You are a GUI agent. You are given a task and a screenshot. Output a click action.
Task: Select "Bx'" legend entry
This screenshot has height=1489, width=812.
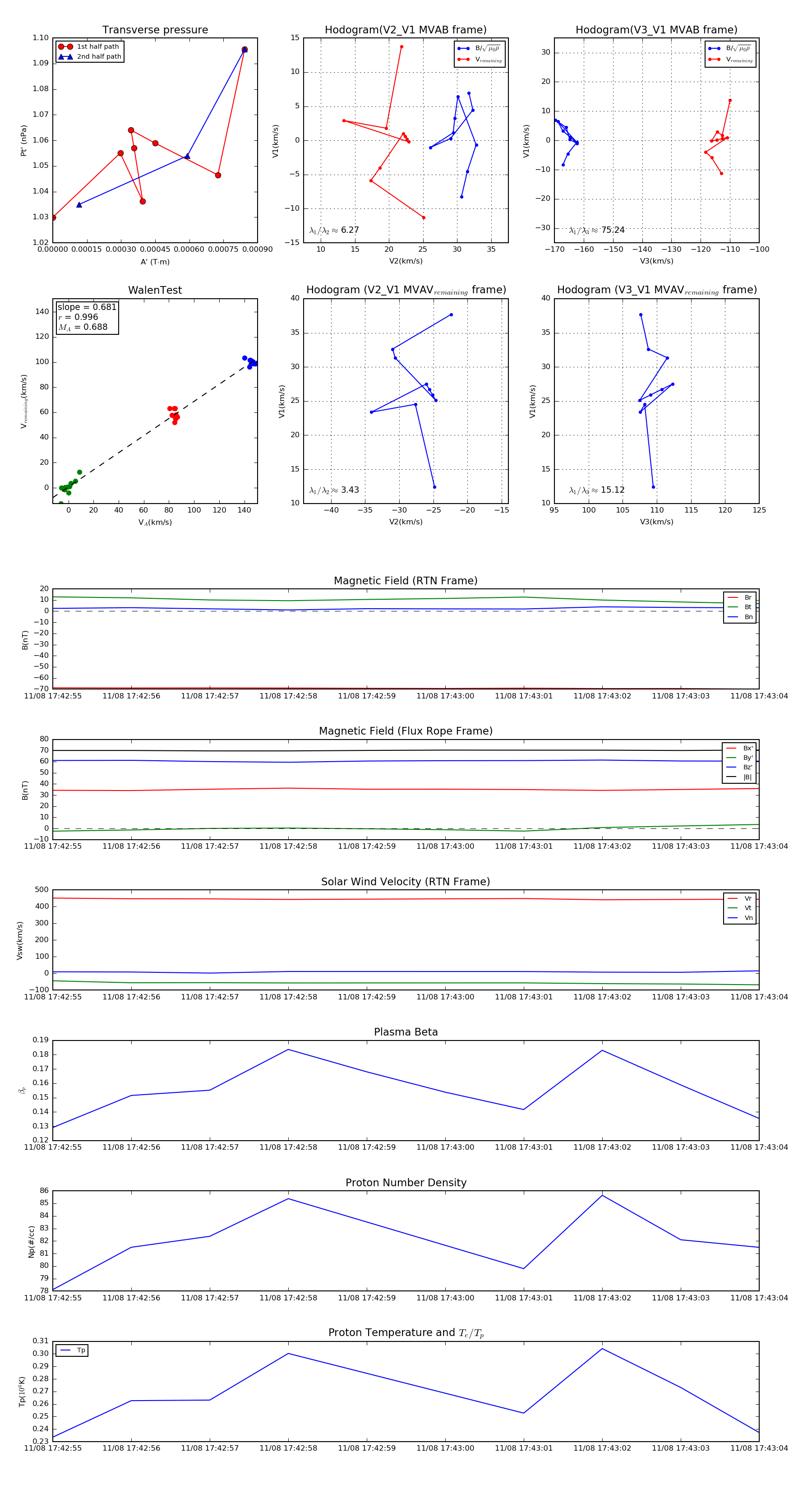pyautogui.click(x=739, y=748)
